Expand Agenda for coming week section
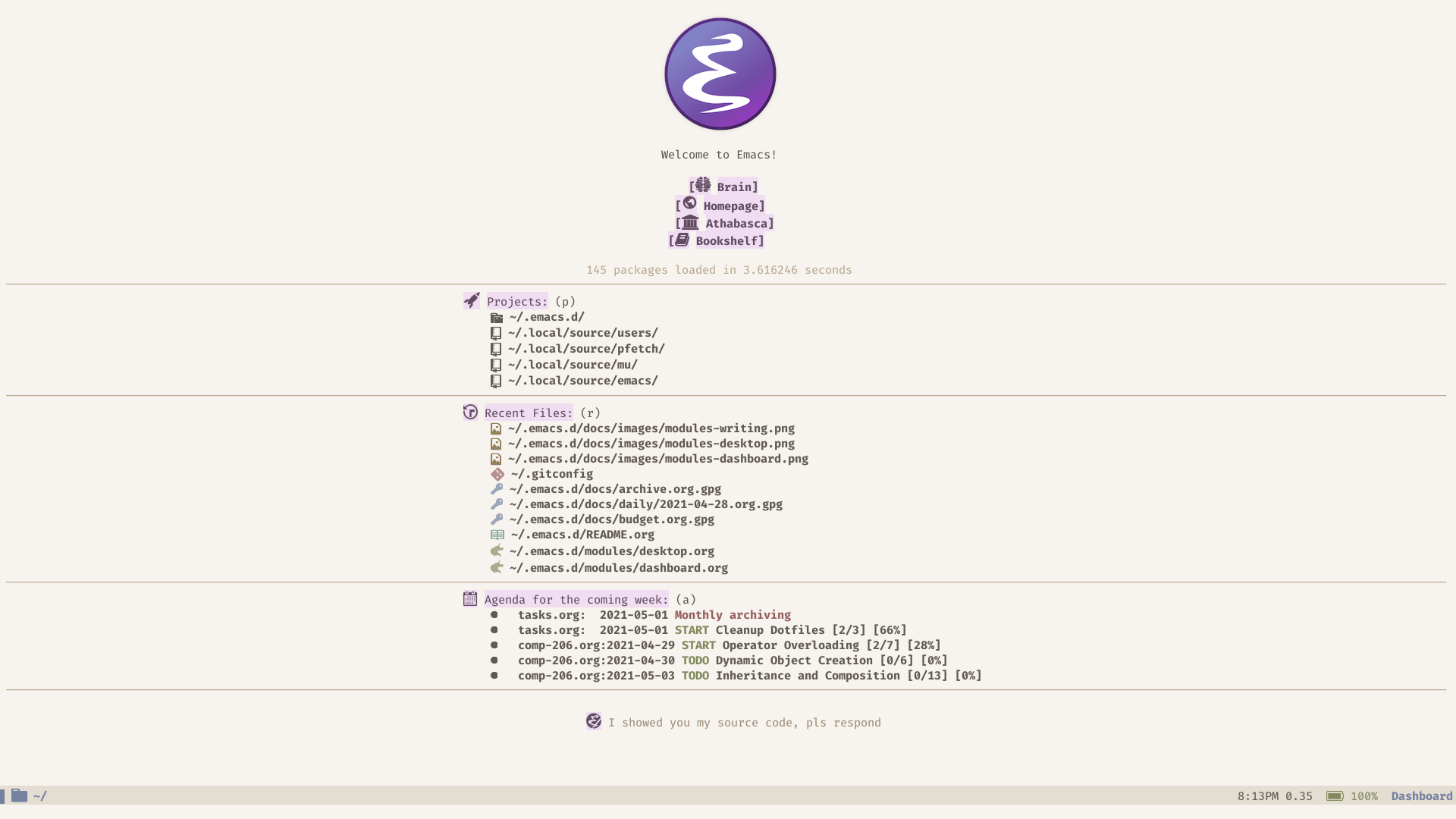 coord(576,599)
